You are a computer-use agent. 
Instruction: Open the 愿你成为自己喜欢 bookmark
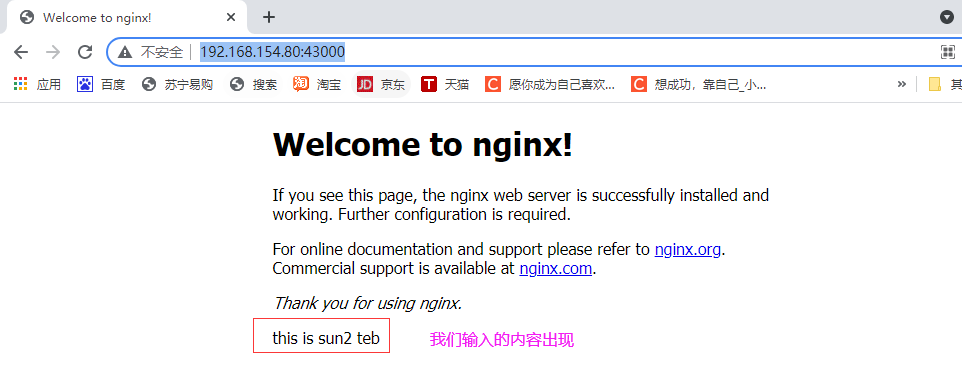550,85
